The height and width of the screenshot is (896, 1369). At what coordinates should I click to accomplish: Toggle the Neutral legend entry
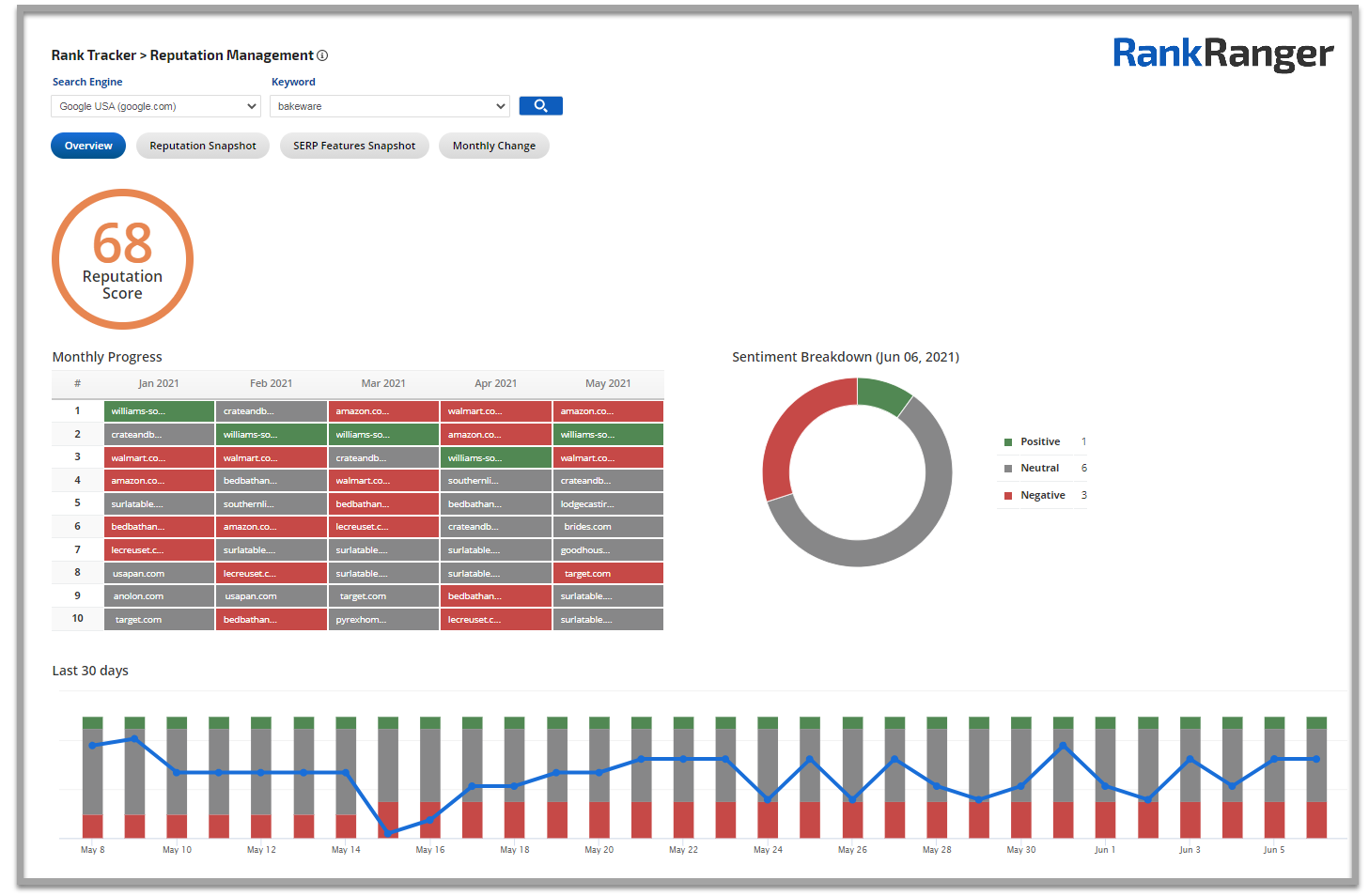pyautogui.click(x=1039, y=467)
